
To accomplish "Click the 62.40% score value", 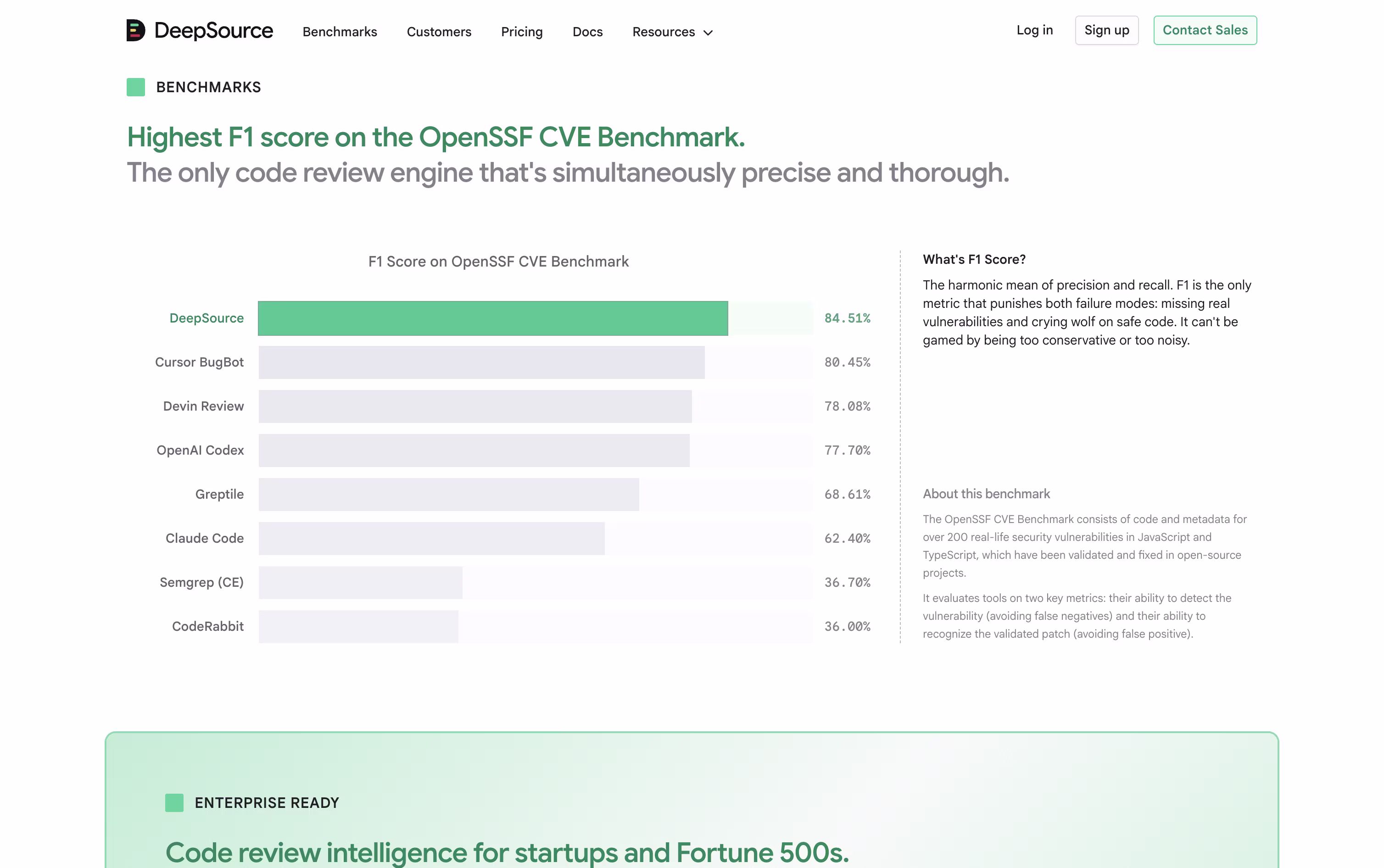I will tap(847, 539).
